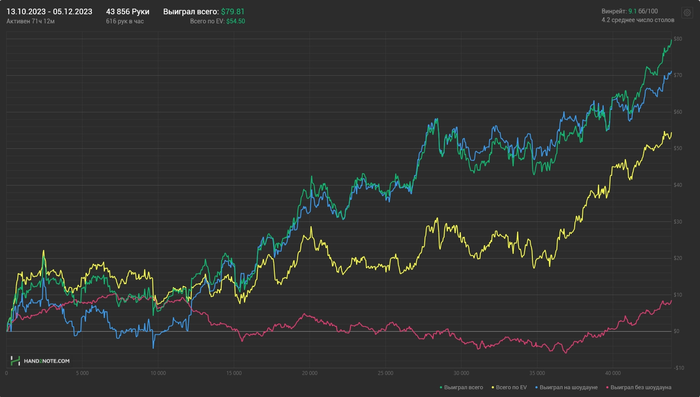This screenshot has height=397, width=700.
Task: Click the '43 856 Руки' hands count
Action: click(128, 12)
